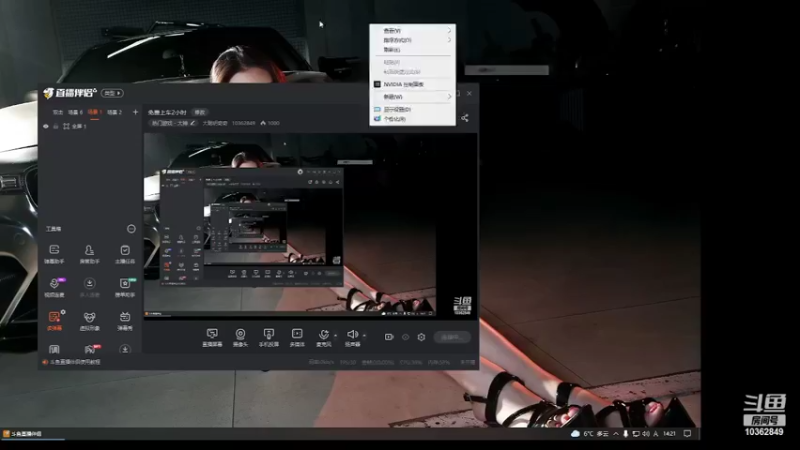Toggle eye visibility of 全屏1 source
Image resolution: width=800 pixels, height=450 pixels.
[x=46, y=126]
